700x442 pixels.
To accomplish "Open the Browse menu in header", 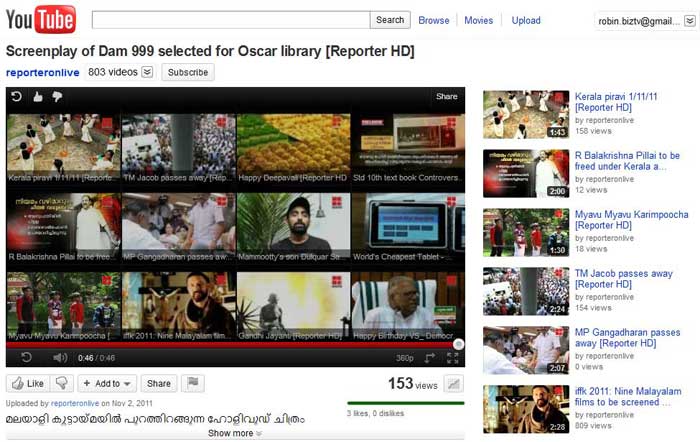I will pos(433,20).
